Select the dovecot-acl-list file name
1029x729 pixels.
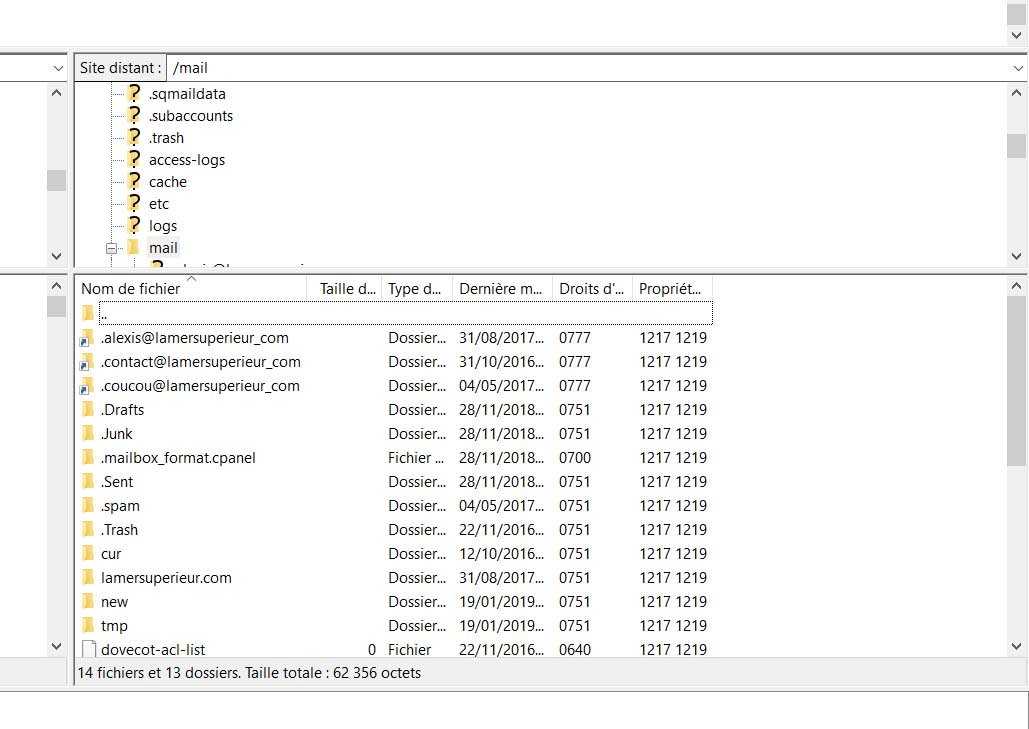(153, 650)
